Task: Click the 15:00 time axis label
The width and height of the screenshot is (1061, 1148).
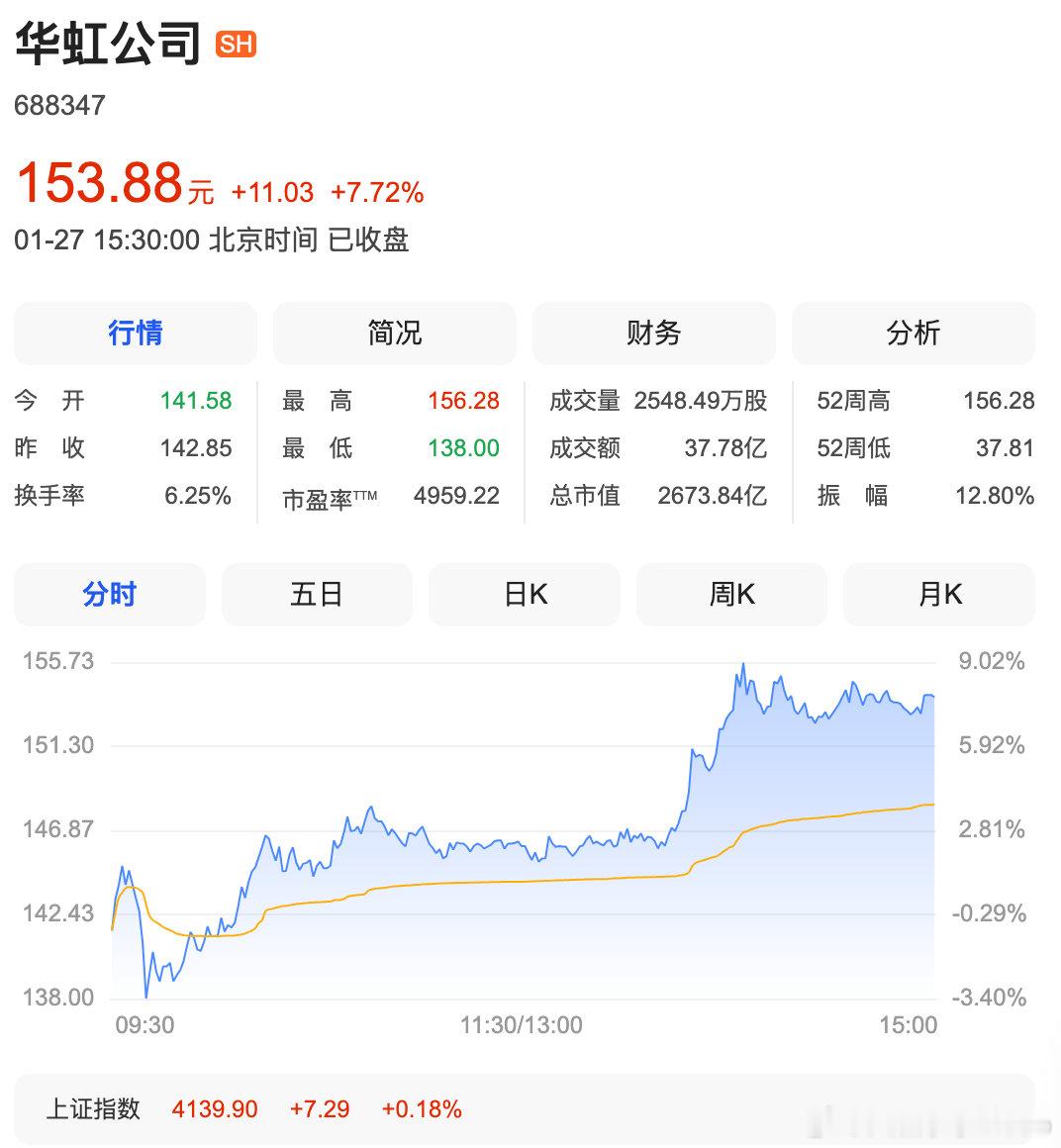Action: 909,1026
